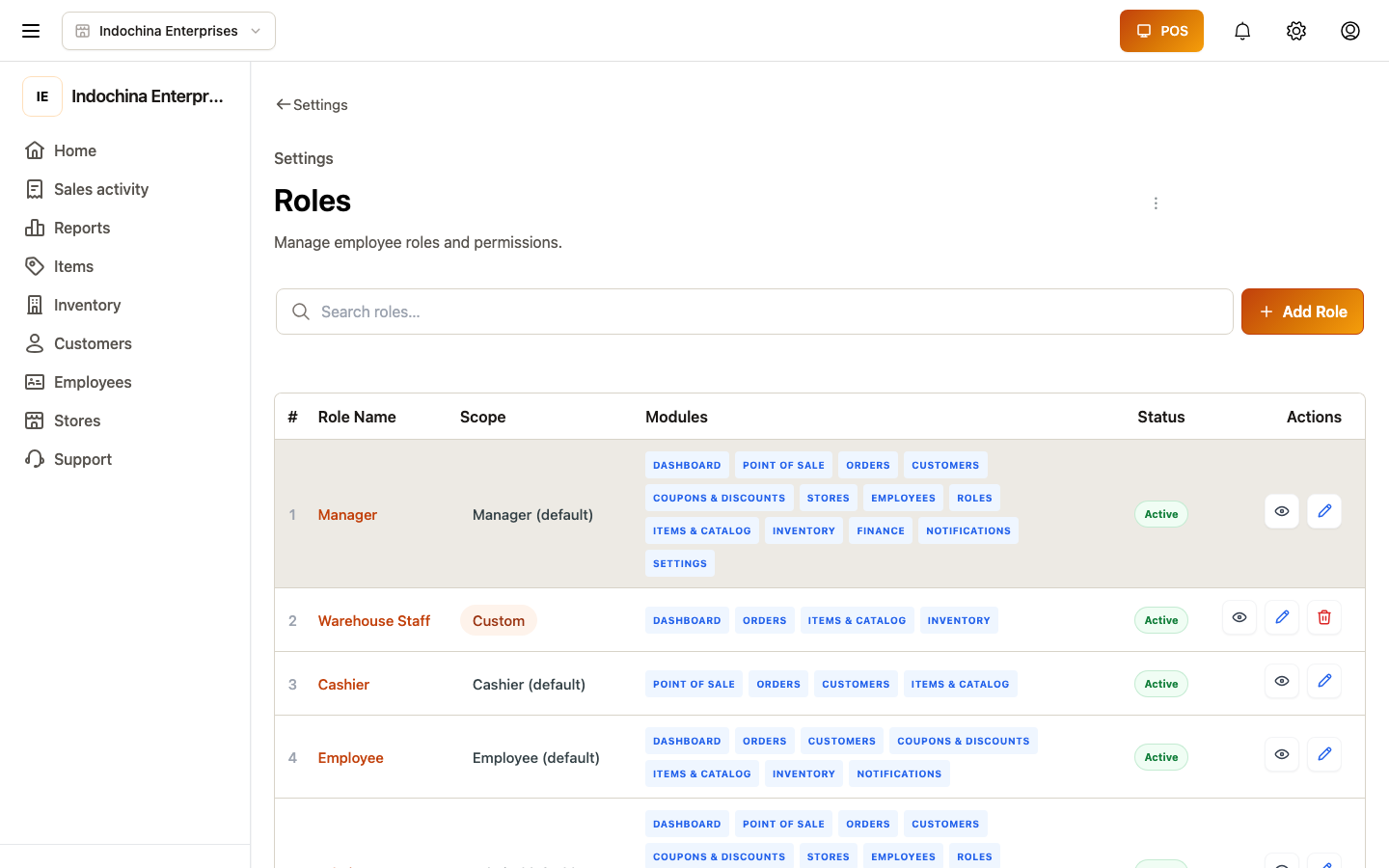Edit the Manager role (pencil icon)
This screenshot has height=868, width=1389.
(1324, 511)
